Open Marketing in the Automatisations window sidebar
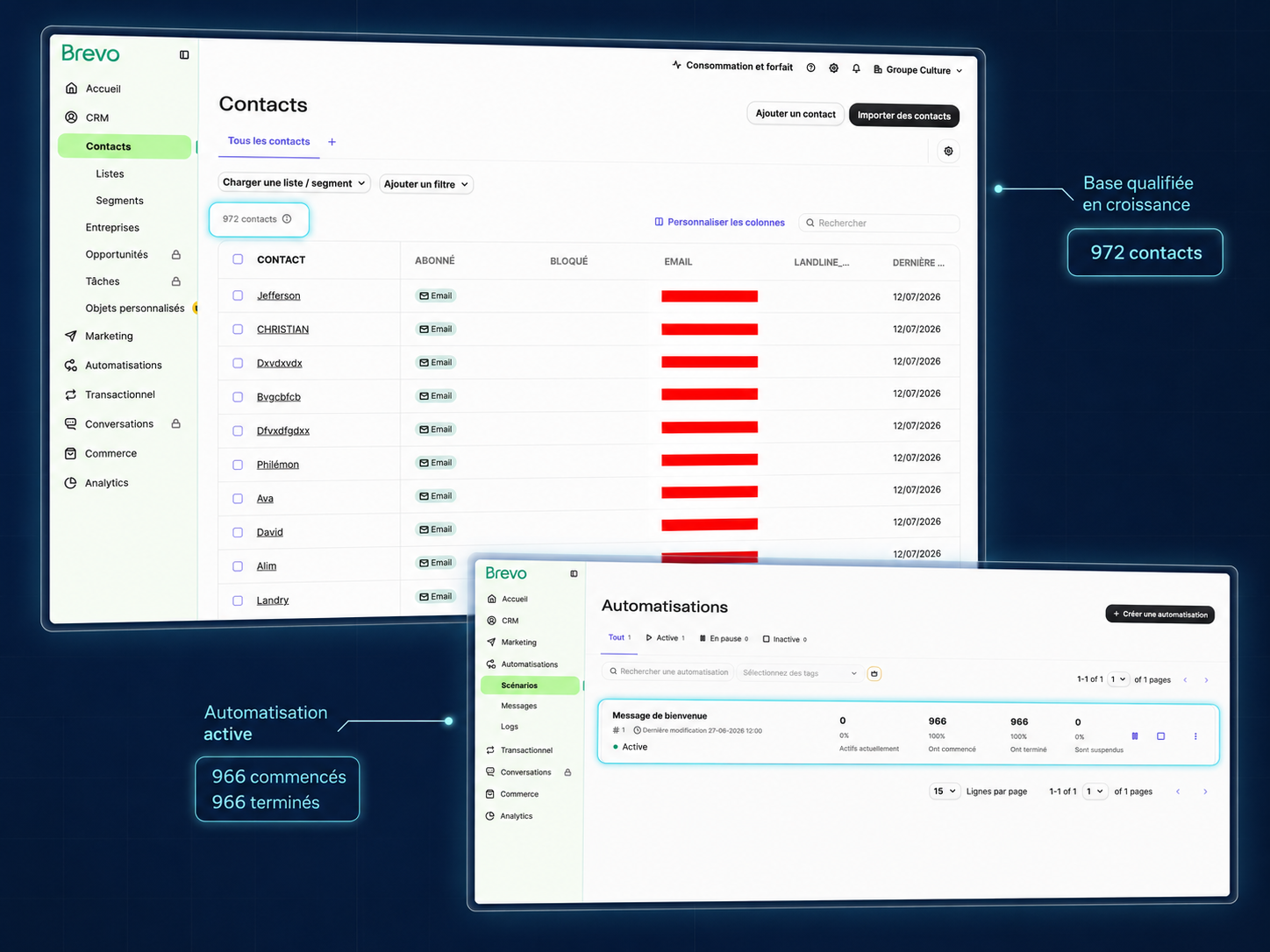Image resolution: width=1270 pixels, height=952 pixels. pos(511,643)
